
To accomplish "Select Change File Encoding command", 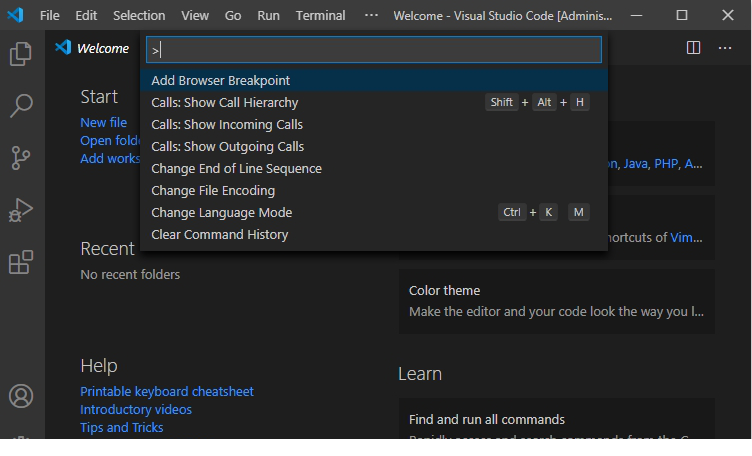I will pos(374,191).
